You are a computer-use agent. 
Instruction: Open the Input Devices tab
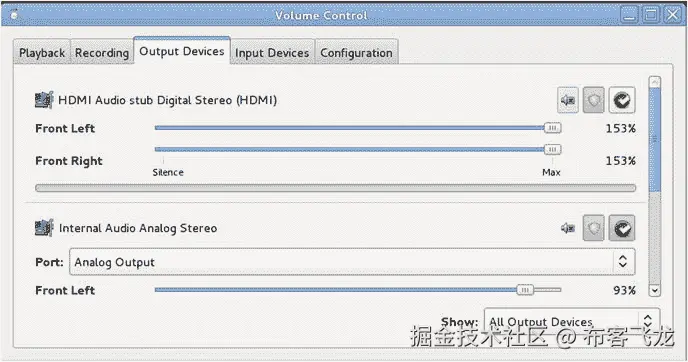tap(272, 53)
